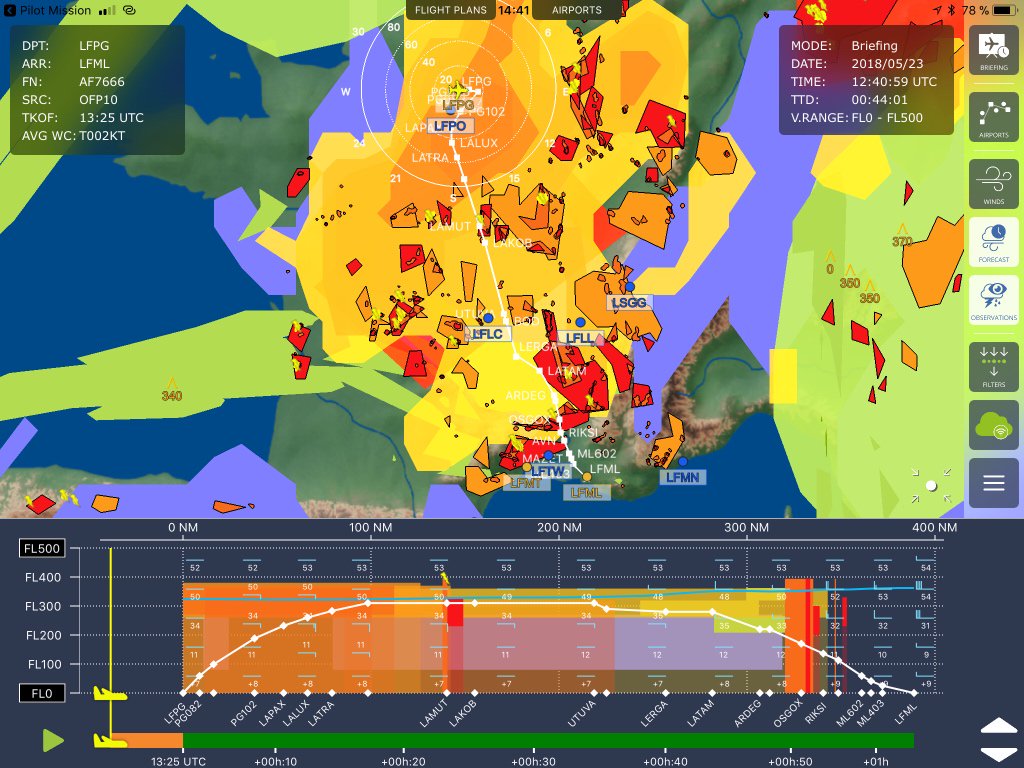The height and width of the screenshot is (768, 1024).
Task: Open the Observations weather icon
Action: tap(992, 300)
